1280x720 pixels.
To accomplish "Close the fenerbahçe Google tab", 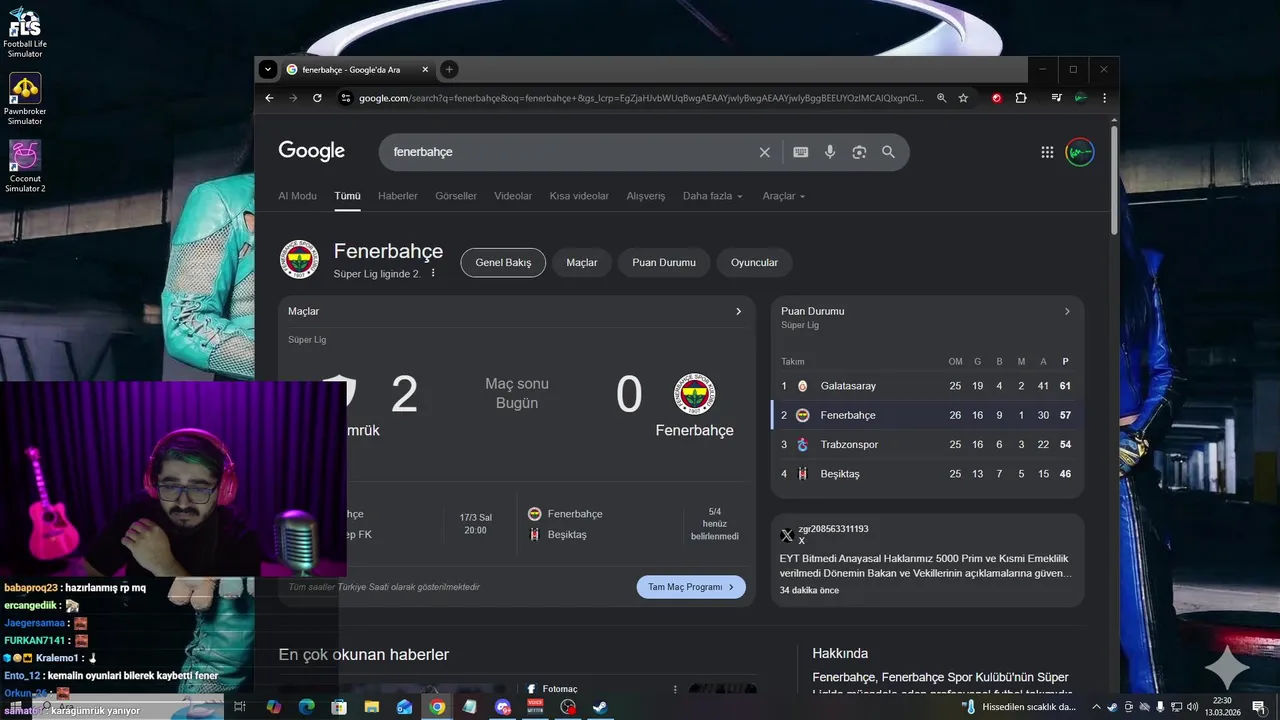I will 425,69.
